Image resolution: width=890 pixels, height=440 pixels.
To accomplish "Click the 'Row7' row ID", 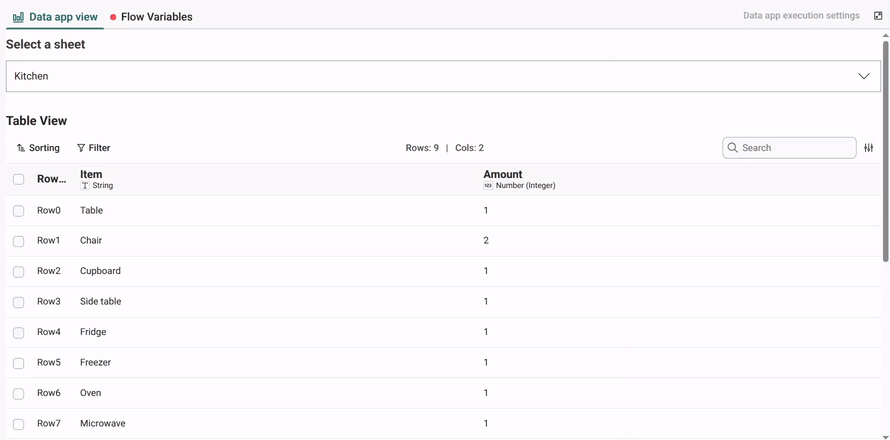I will tap(49, 424).
